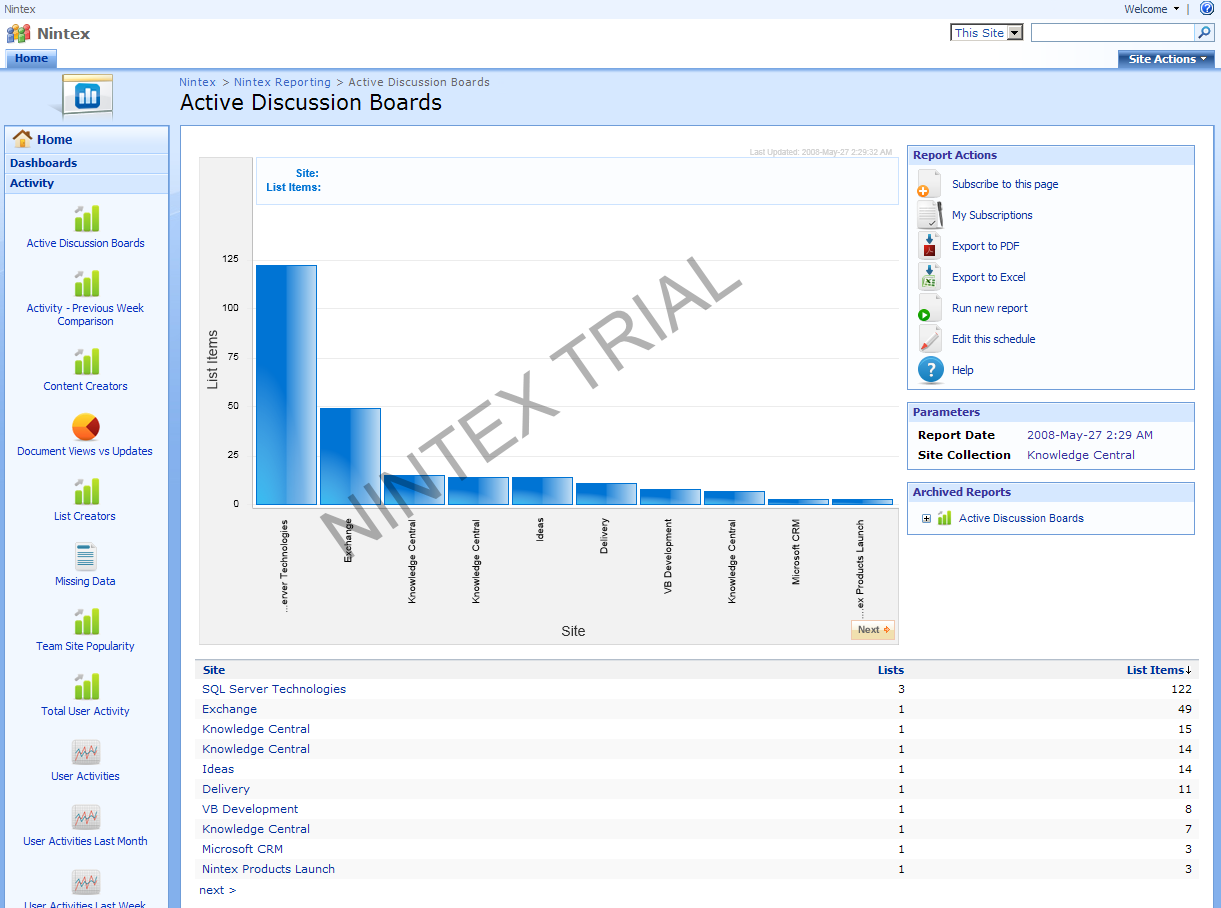Click the search magnifier button

[x=1204, y=33]
